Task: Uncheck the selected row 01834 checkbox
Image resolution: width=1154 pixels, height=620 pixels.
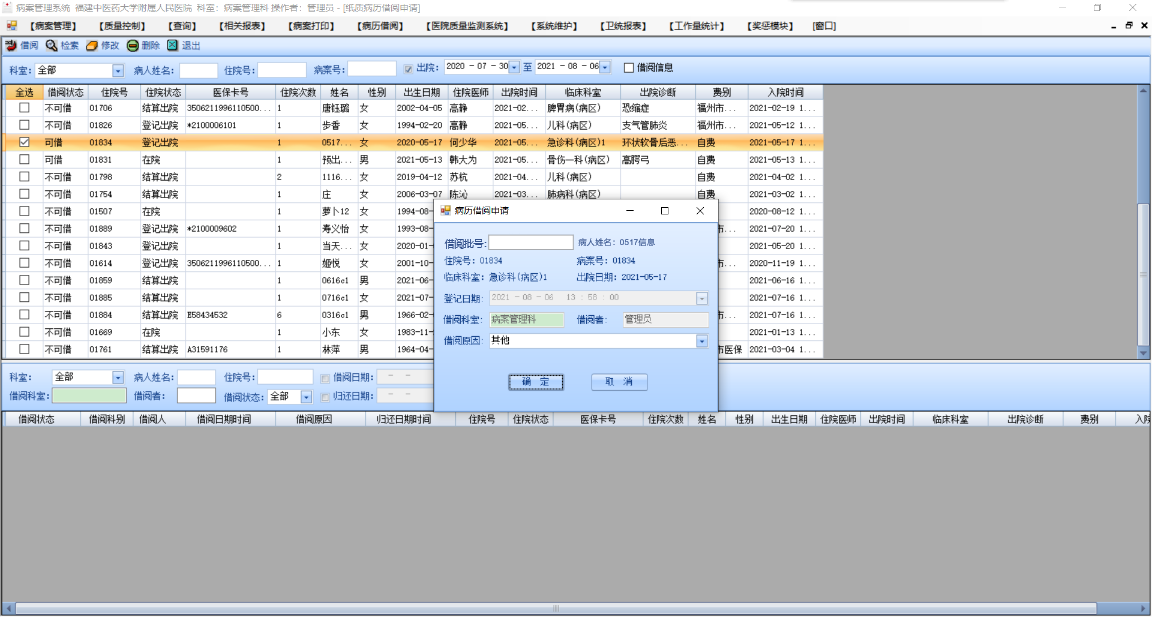Action: click(24, 143)
